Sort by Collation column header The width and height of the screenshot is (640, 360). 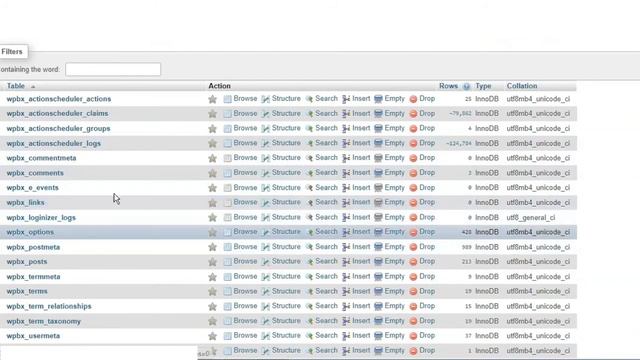click(x=522, y=86)
